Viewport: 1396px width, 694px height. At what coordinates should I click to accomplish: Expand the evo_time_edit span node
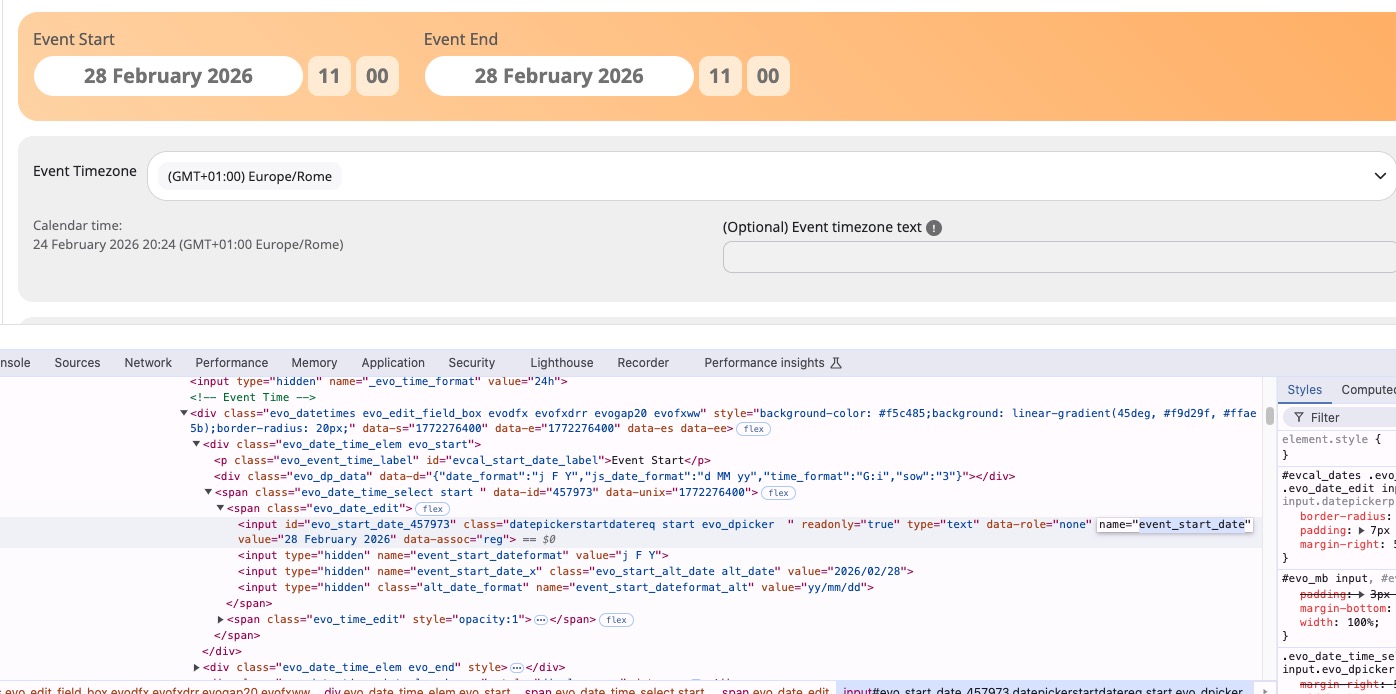tap(221, 620)
